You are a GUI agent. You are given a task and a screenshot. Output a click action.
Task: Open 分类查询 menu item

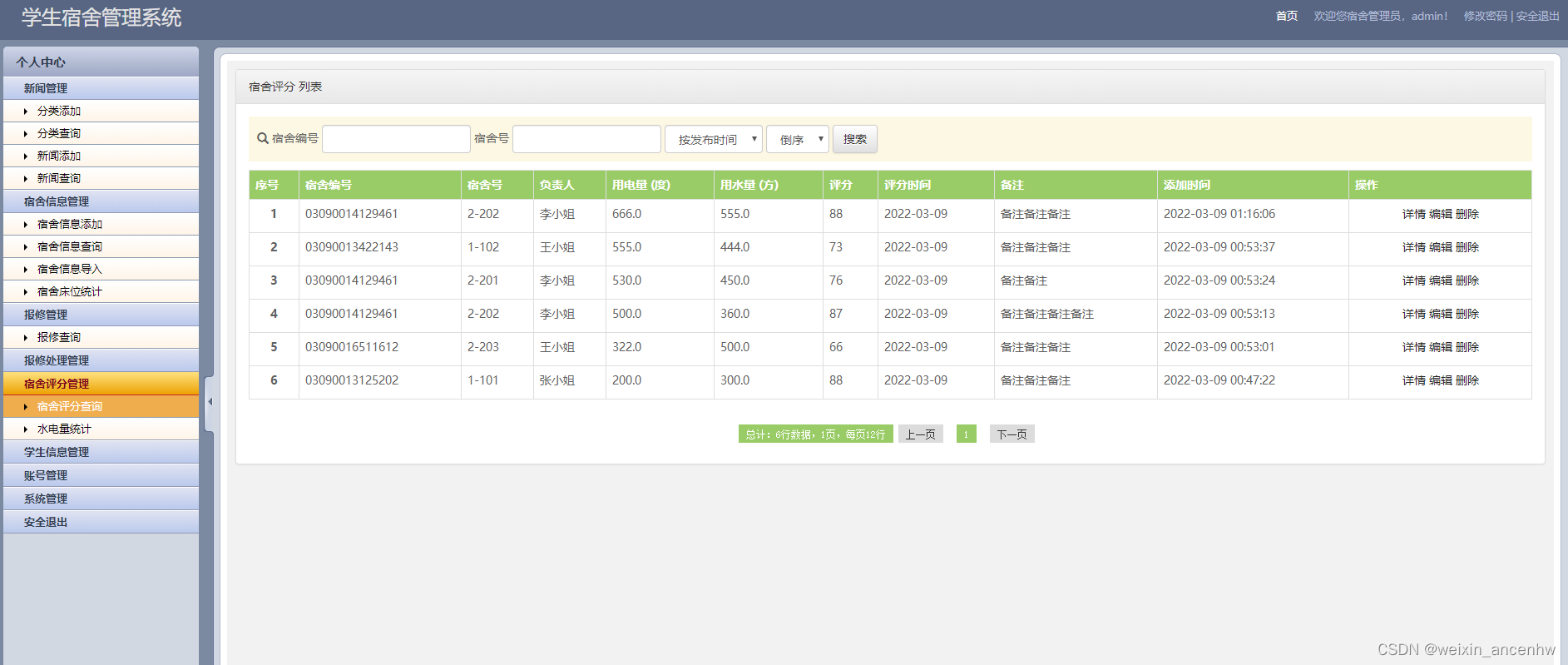[101, 133]
